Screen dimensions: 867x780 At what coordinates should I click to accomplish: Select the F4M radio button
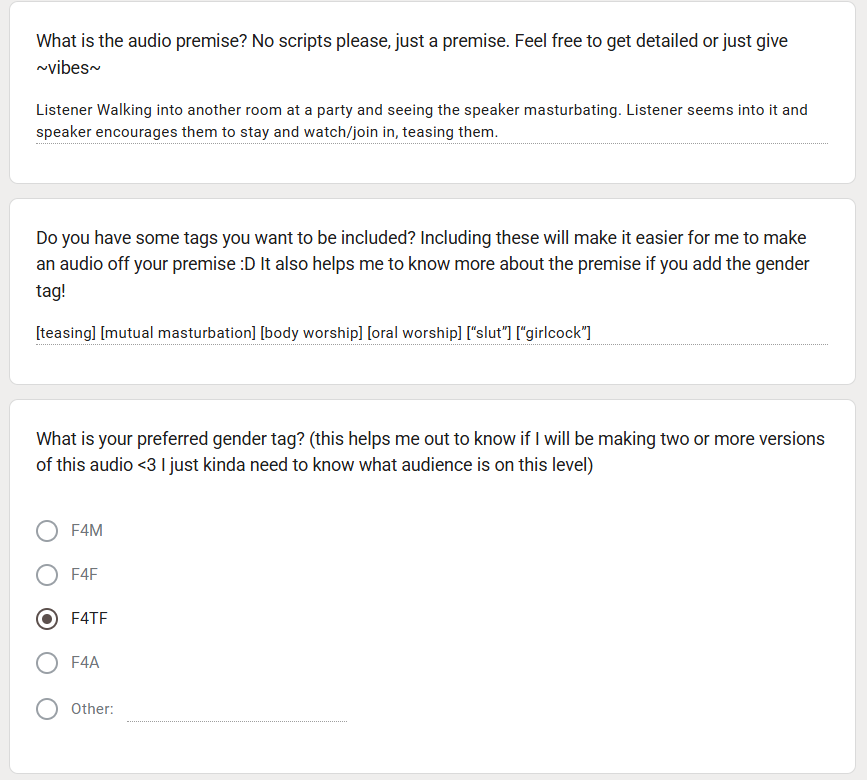(x=47, y=531)
